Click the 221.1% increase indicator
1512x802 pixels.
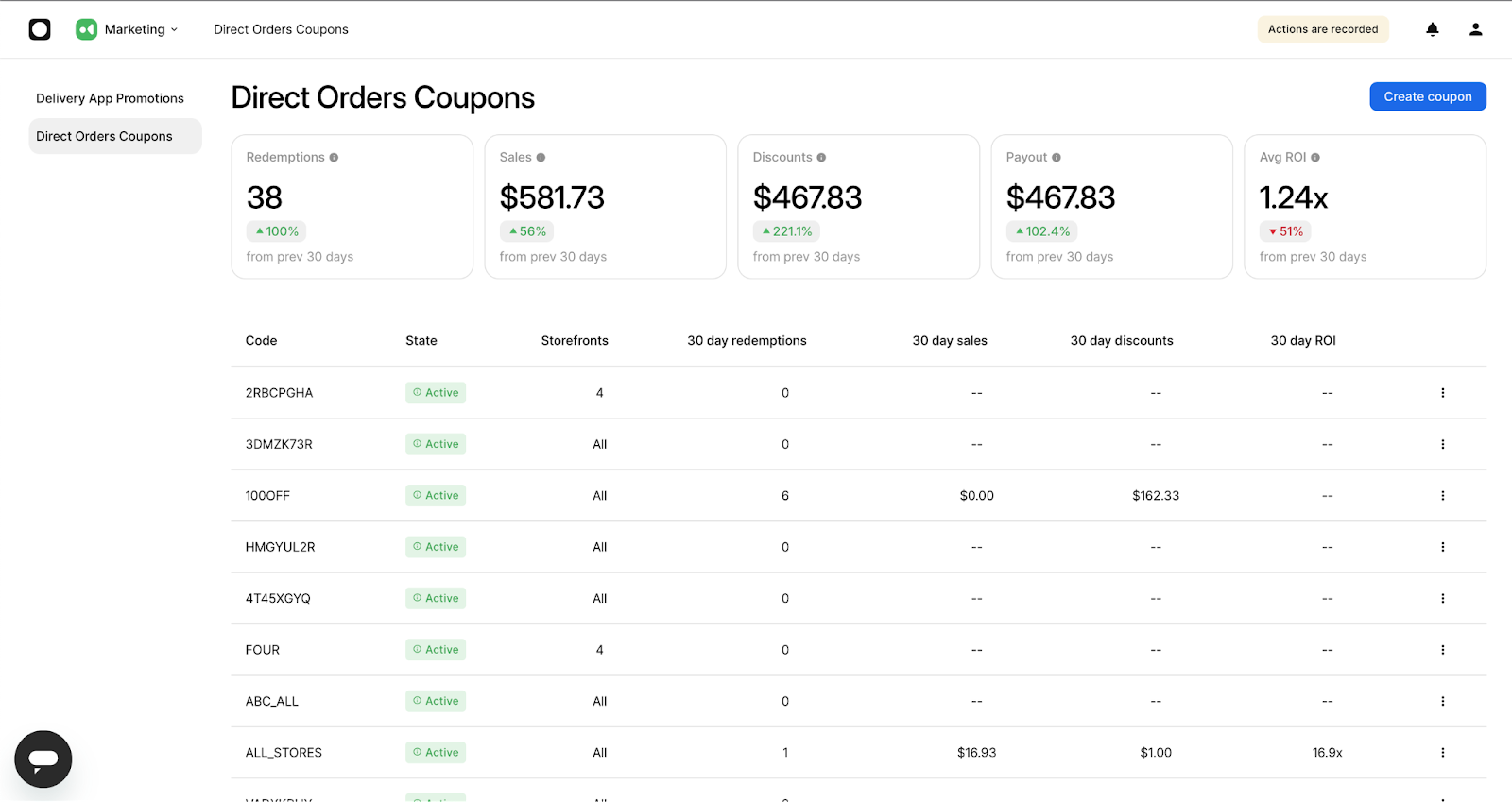click(786, 231)
